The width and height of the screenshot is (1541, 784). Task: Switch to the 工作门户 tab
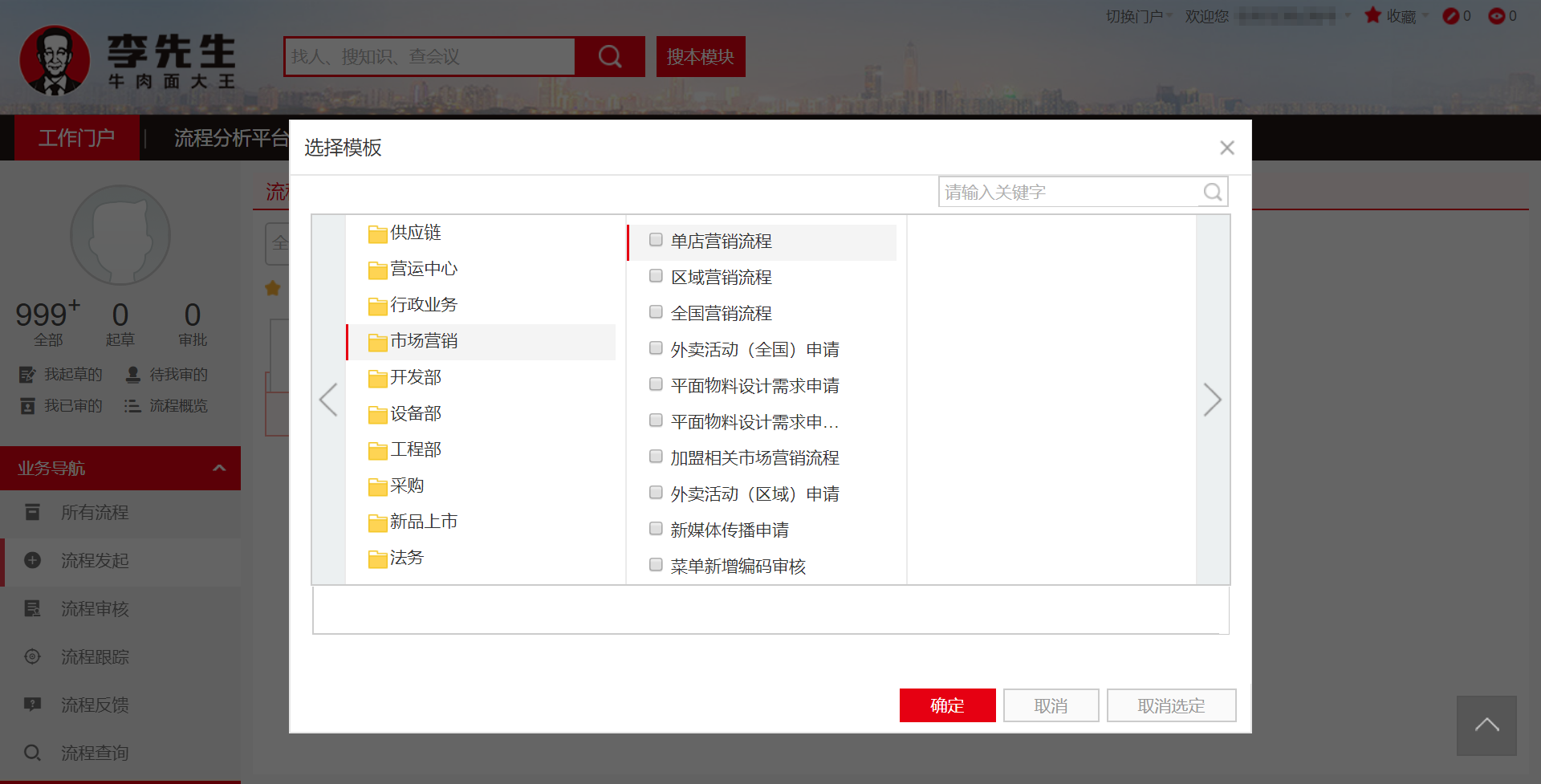pyautogui.click(x=77, y=138)
